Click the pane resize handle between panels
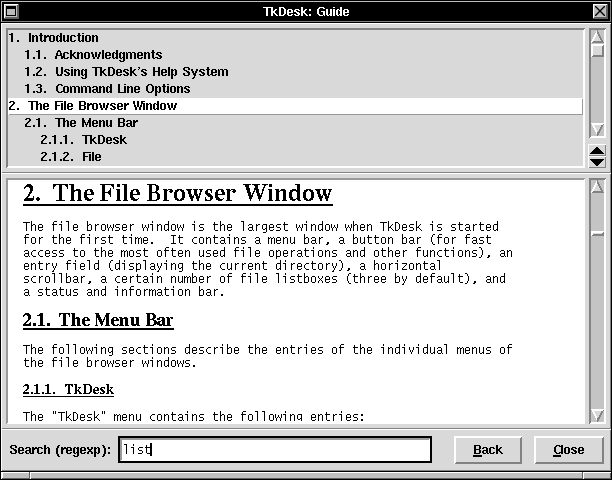 click(597, 156)
